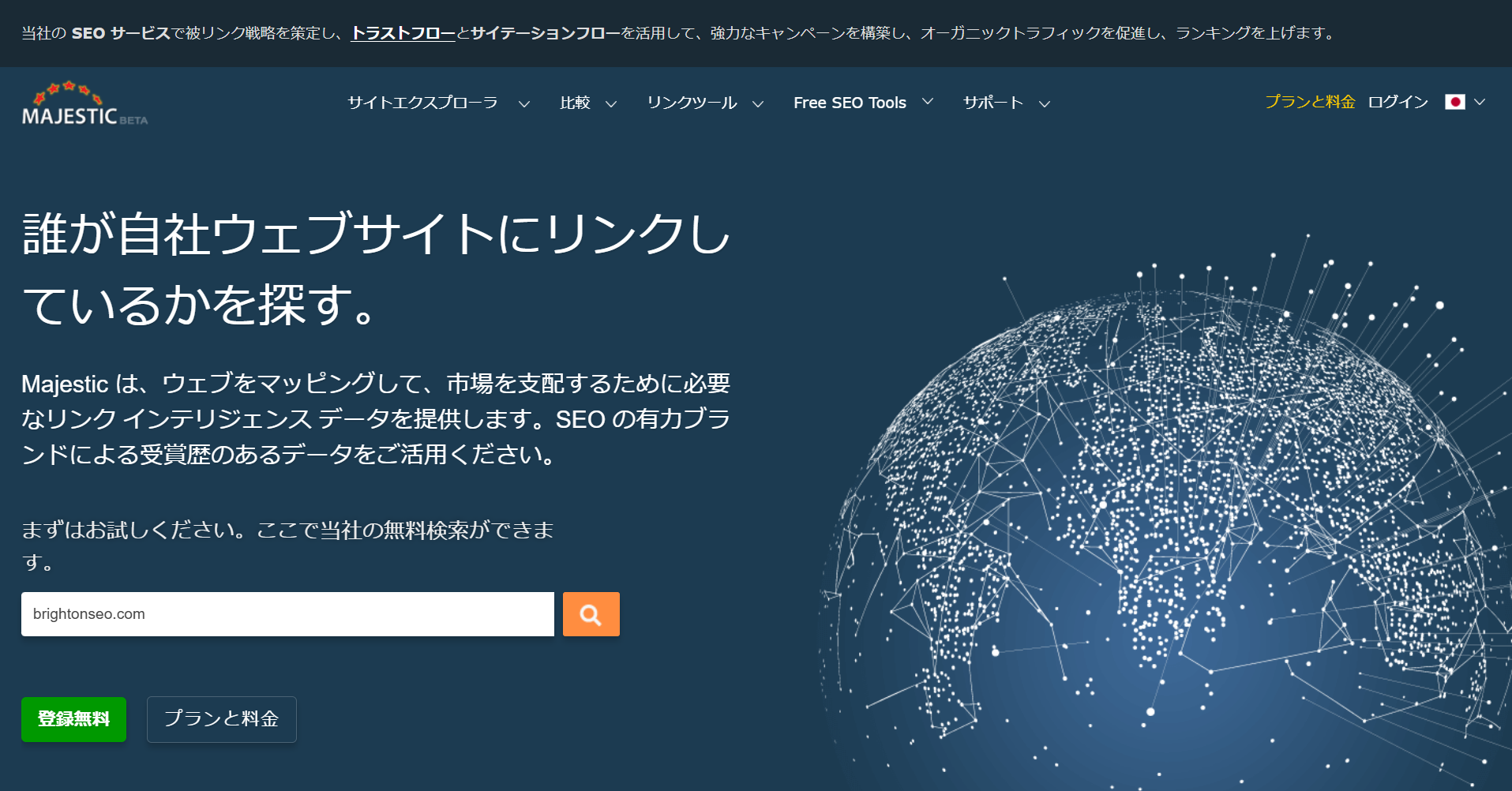Open the サポート menu
This screenshot has height=791, width=1512.
(993, 103)
